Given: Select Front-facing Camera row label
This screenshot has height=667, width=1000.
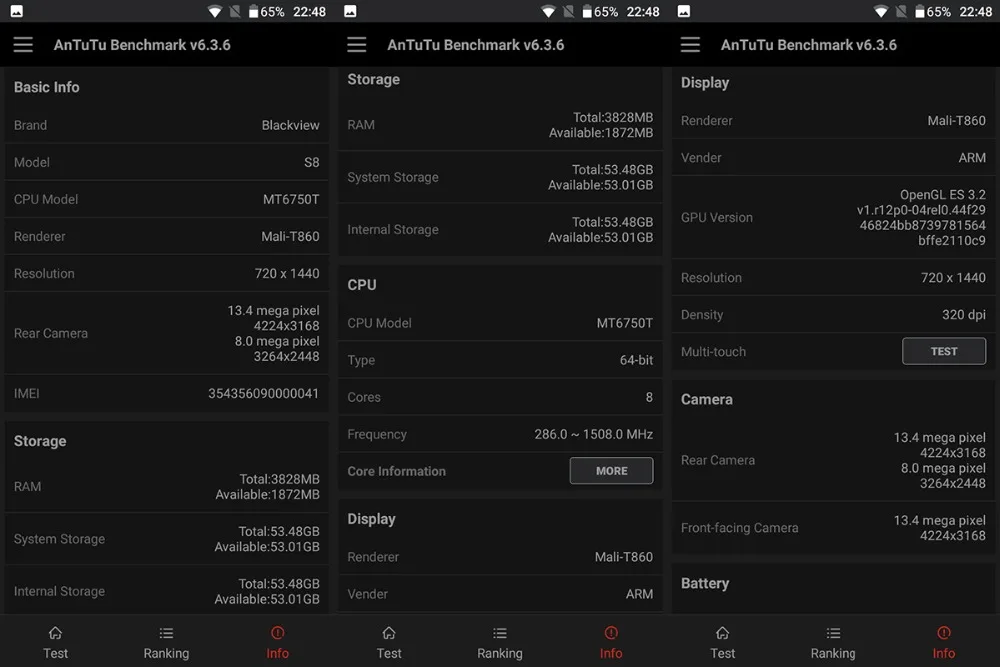Looking at the screenshot, I should (740, 527).
